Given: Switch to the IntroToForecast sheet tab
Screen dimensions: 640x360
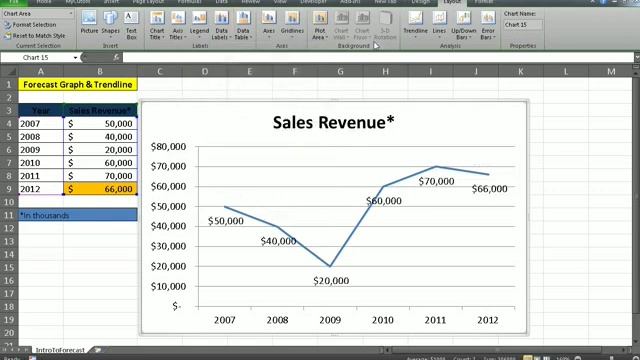Looking at the screenshot, I should click(x=60, y=350).
